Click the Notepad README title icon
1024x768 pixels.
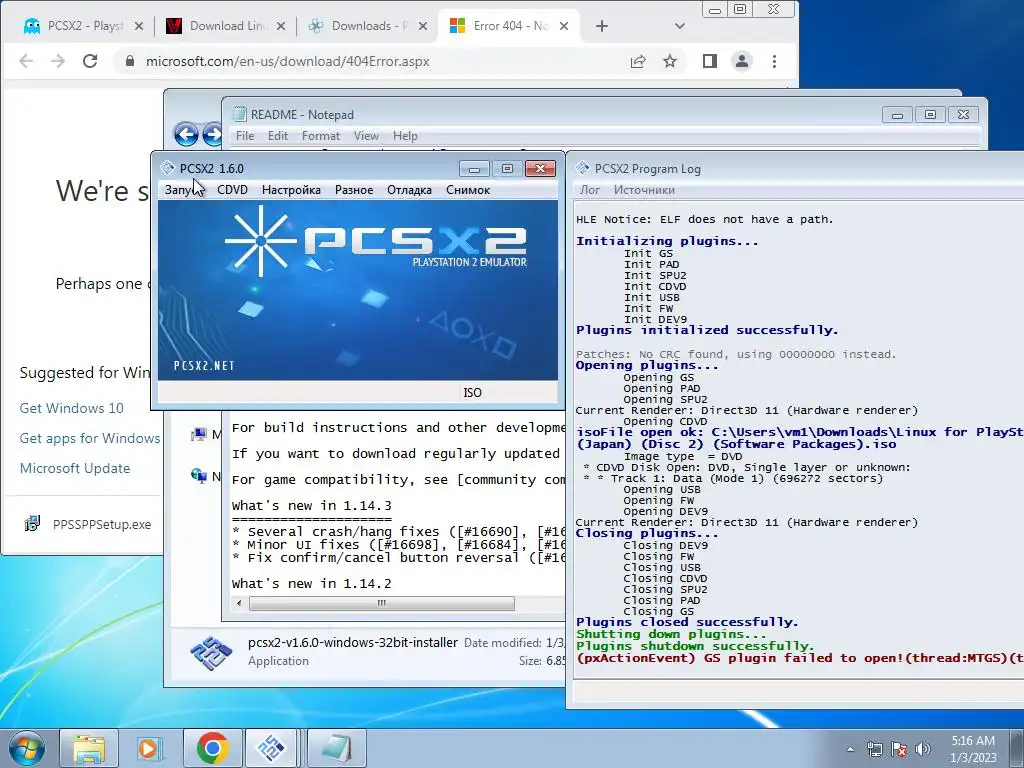pos(240,114)
